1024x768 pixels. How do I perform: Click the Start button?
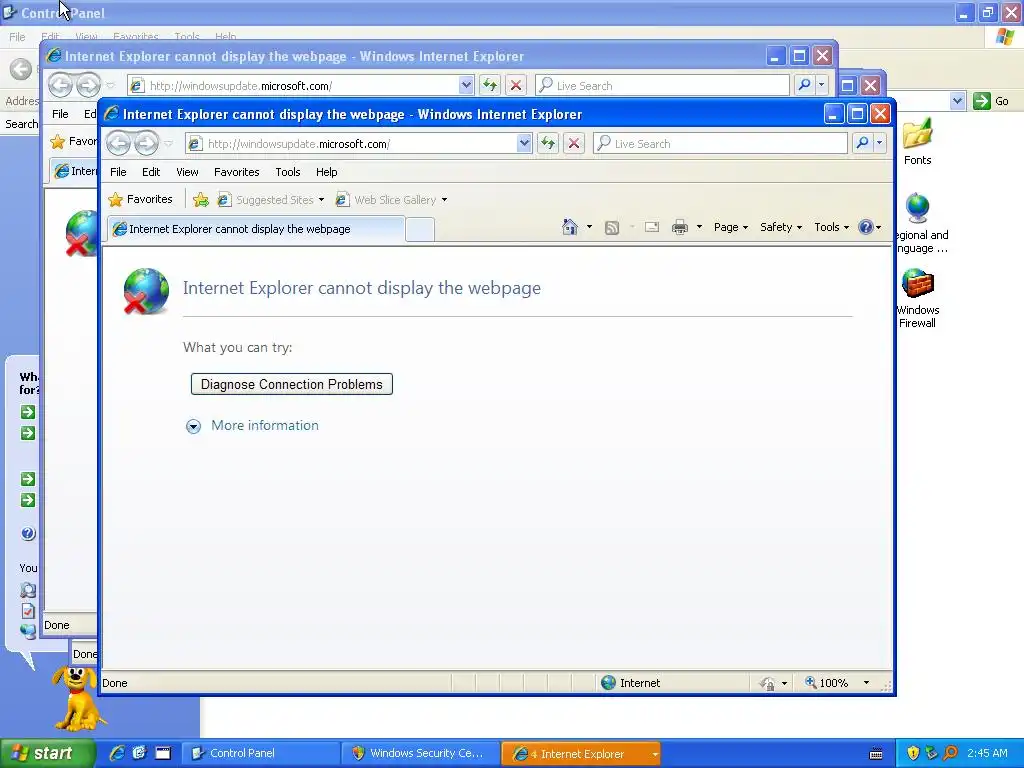click(48, 753)
